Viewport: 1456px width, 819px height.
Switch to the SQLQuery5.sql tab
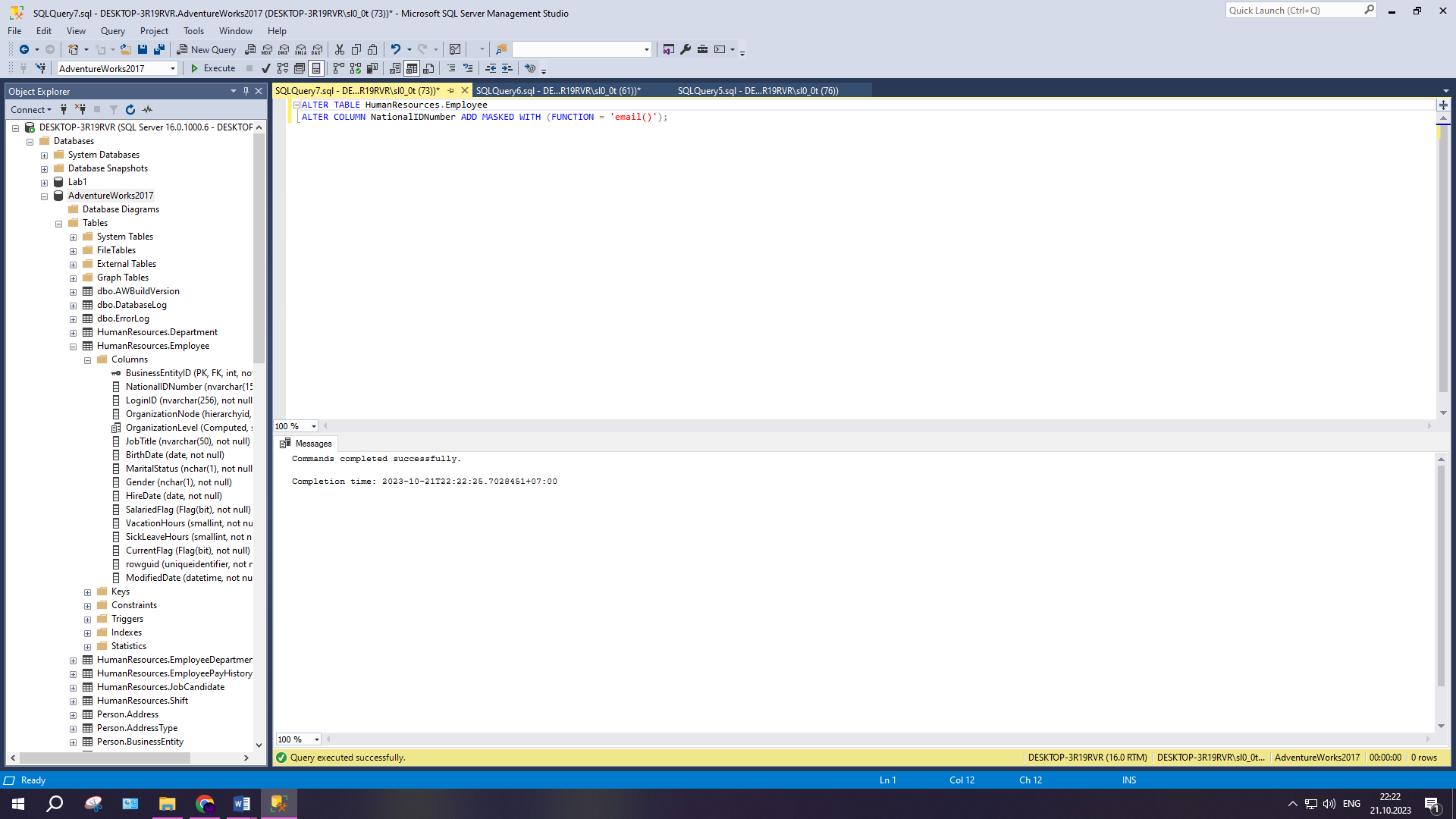[x=758, y=90]
